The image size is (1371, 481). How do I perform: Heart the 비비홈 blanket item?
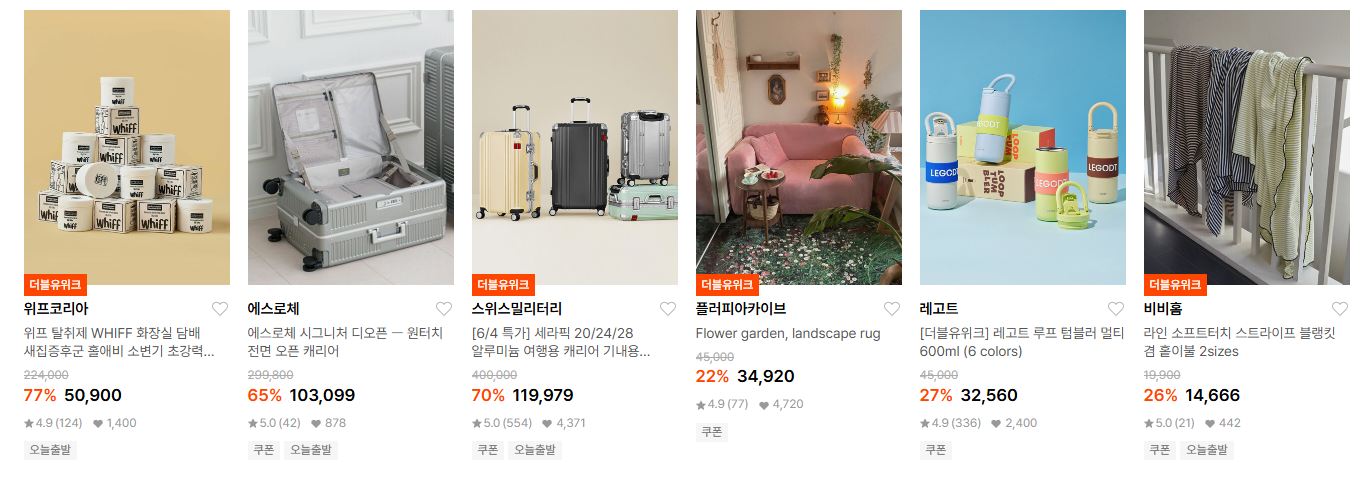(1340, 309)
